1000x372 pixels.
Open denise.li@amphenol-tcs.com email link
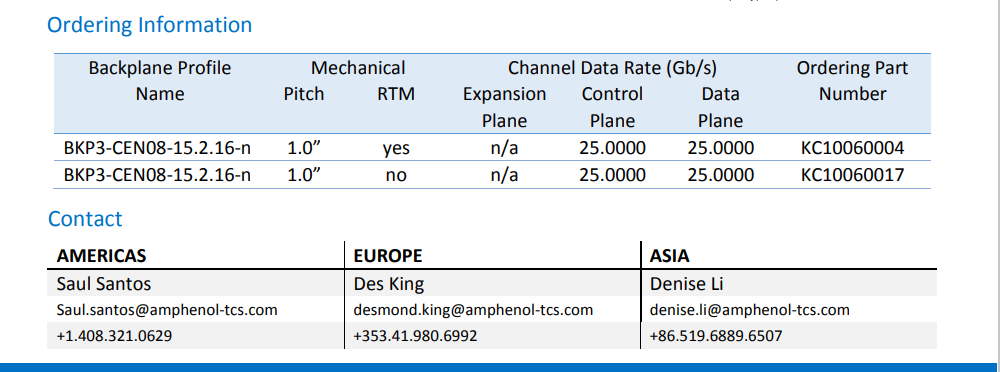749,310
